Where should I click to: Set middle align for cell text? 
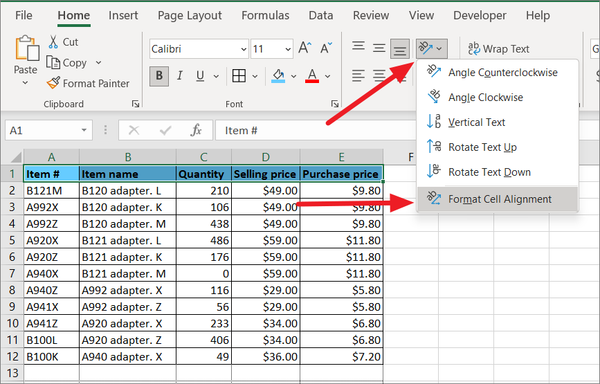[379, 48]
